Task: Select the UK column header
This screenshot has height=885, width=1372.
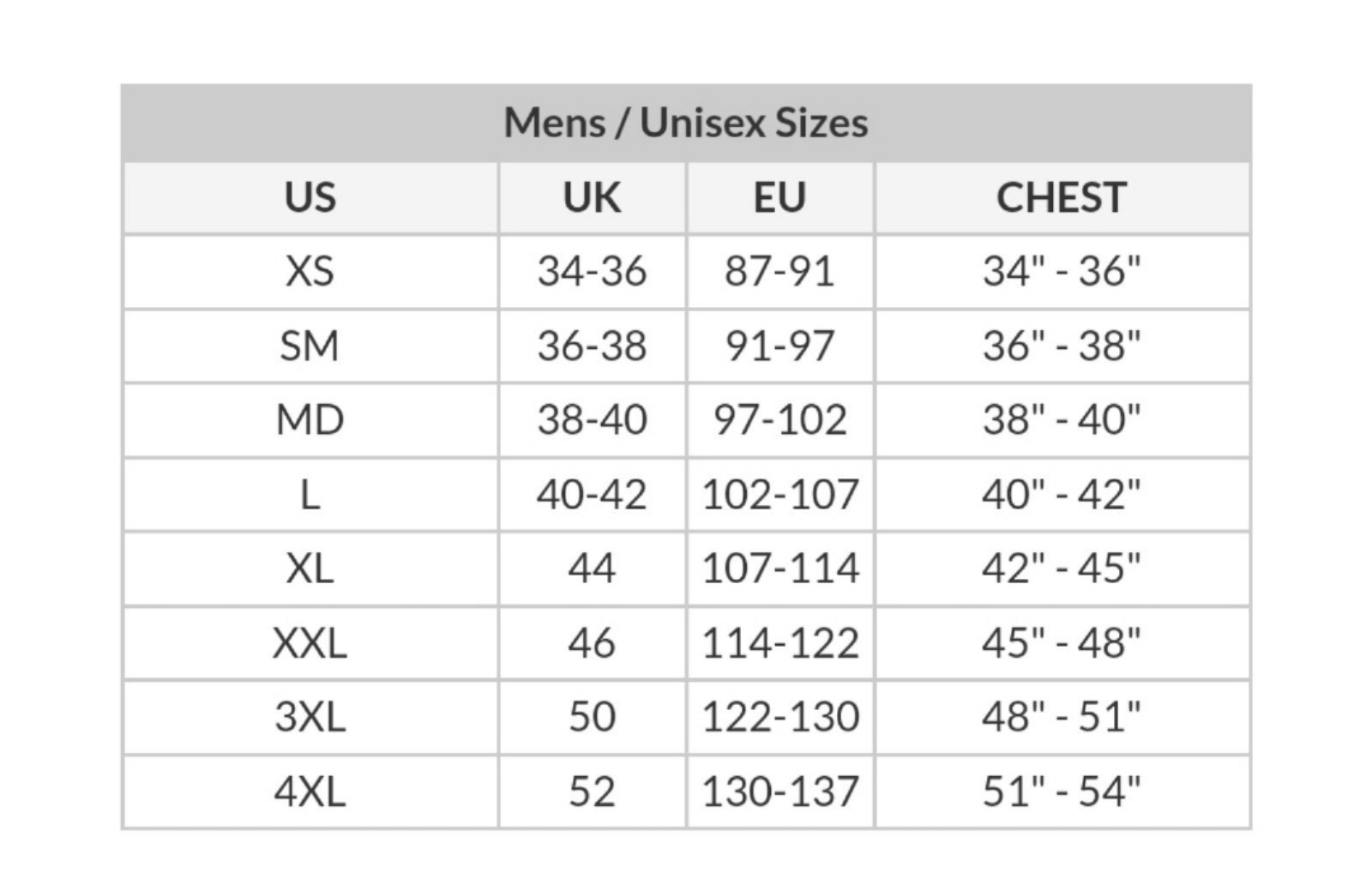Action: pyautogui.click(x=592, y=198)
